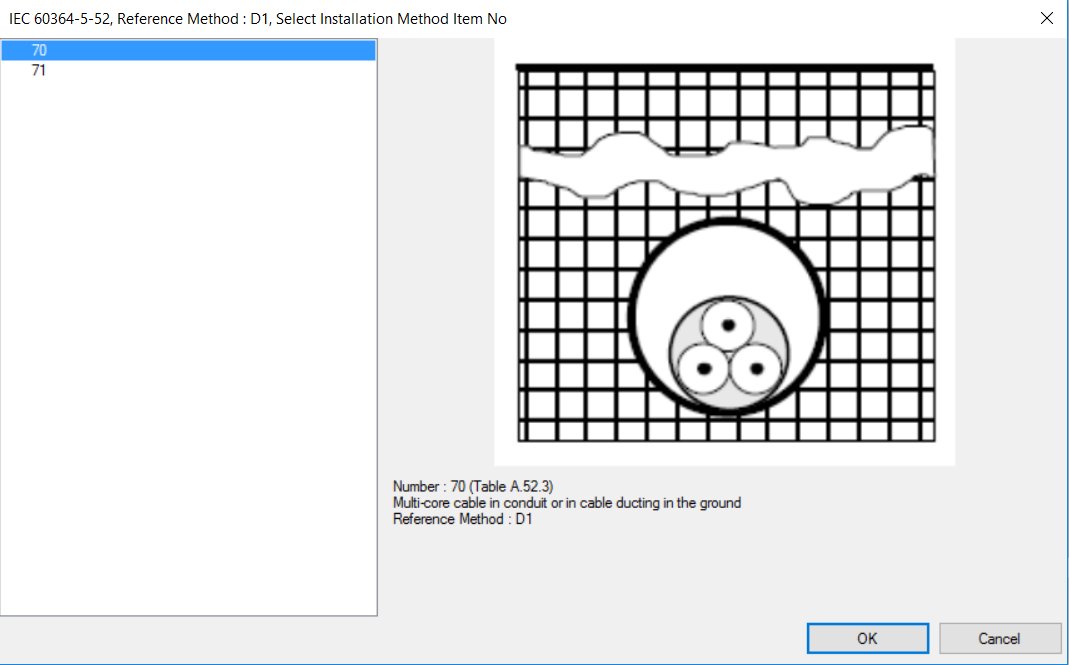Click the bottom-right cable core in diagram
The height and width of the screenshot is (665, 1069).
pyautogui.click(x=753, y=368)
